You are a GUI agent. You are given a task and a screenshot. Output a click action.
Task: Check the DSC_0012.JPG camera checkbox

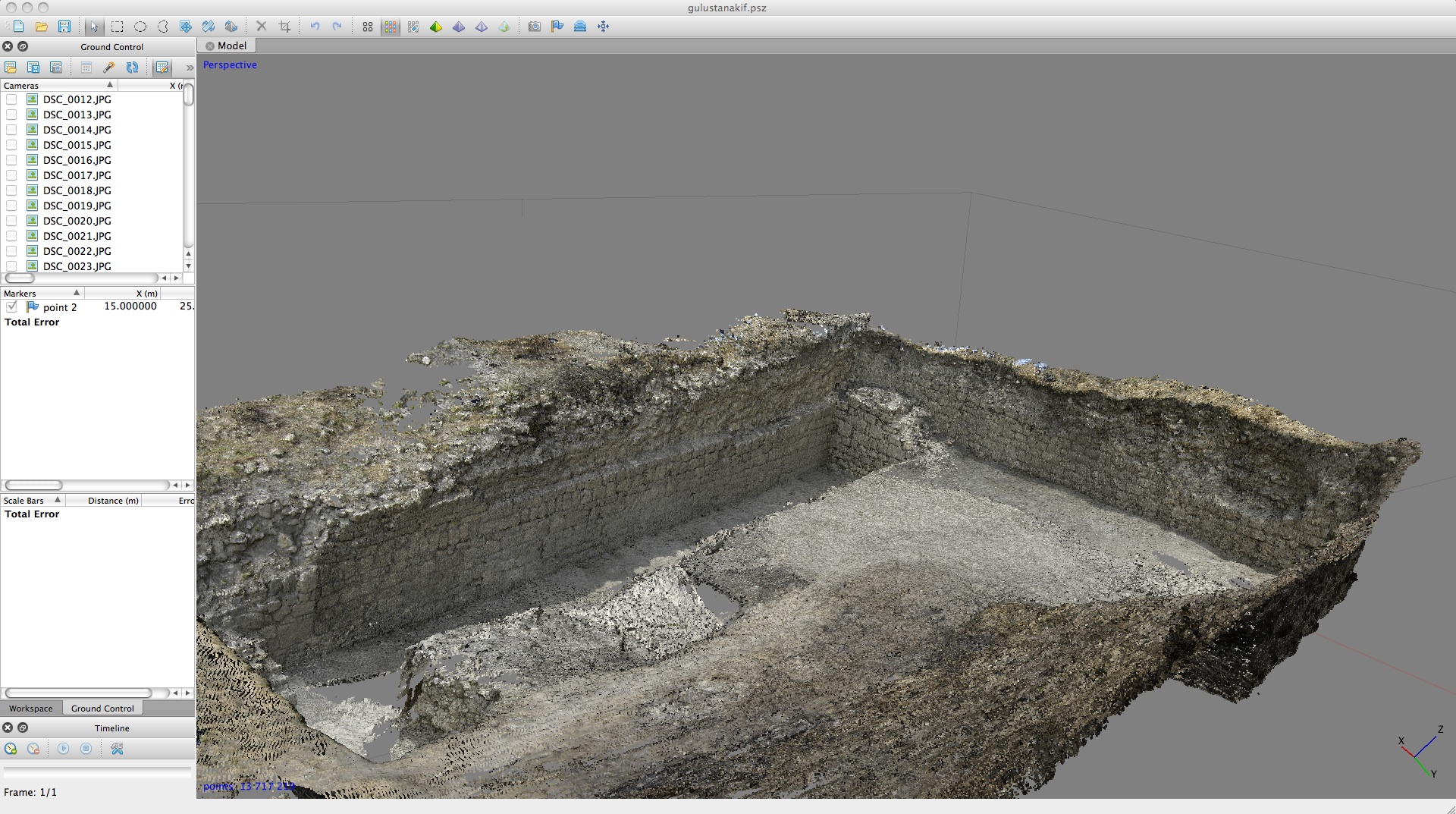(11, 99)
